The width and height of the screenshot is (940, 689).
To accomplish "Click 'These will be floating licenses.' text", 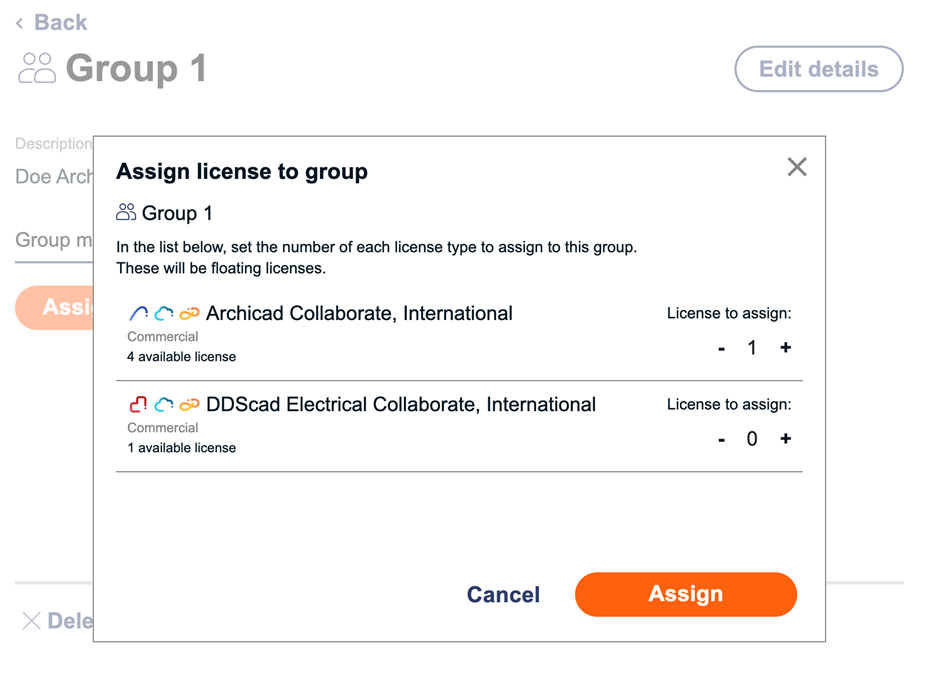I will tap(221, 268).
